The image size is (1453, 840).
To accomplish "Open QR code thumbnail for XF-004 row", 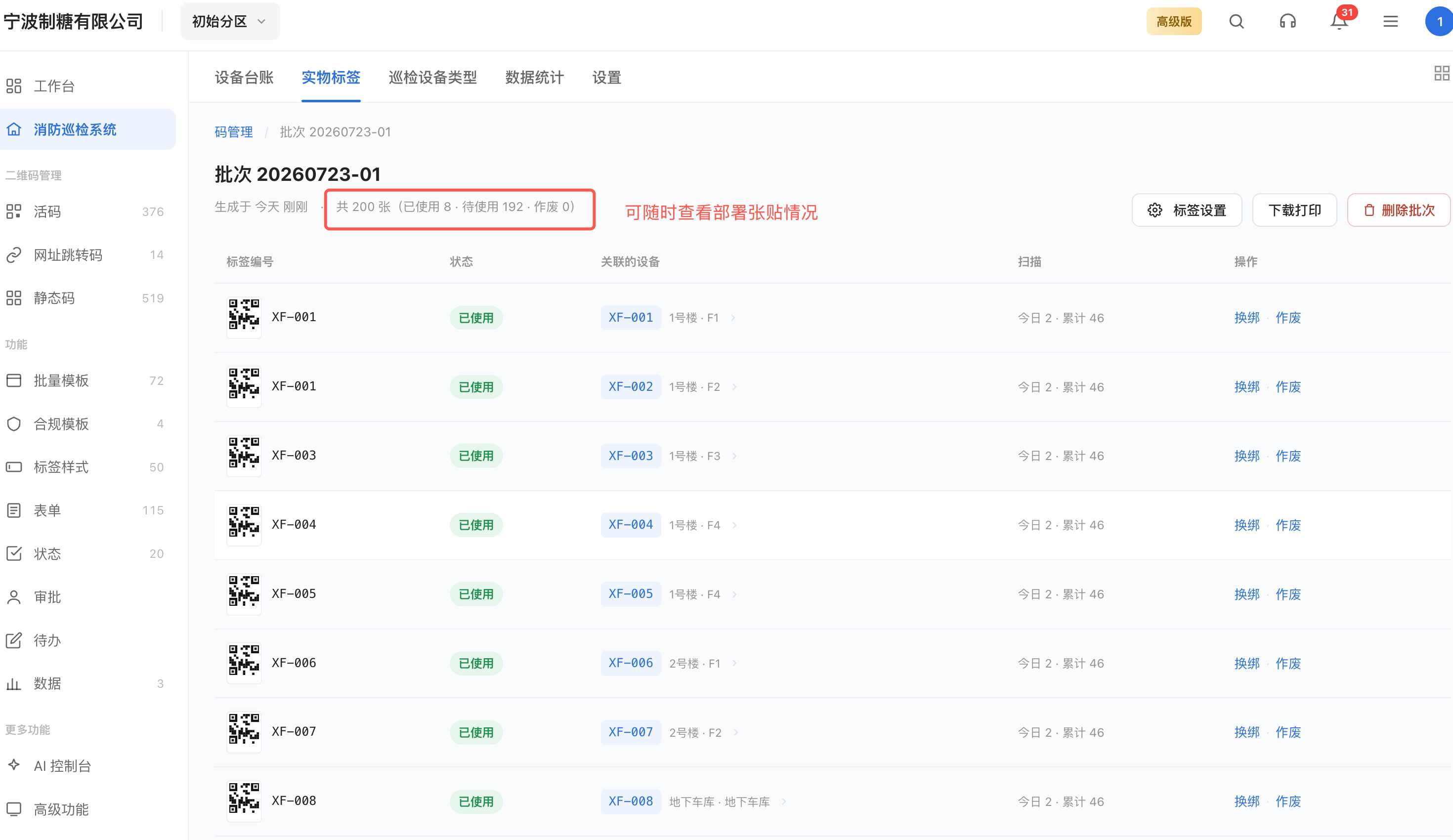I will [x=244, y=524].
